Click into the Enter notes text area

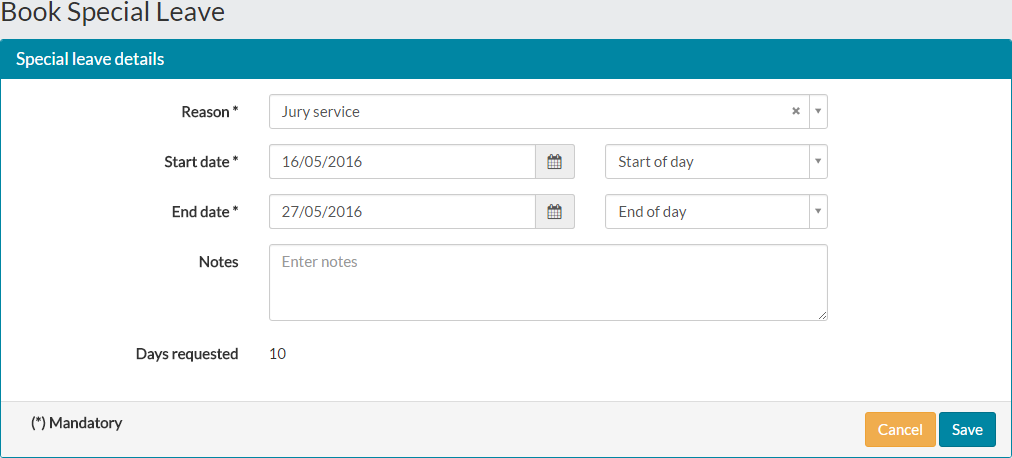coord(548,283)
